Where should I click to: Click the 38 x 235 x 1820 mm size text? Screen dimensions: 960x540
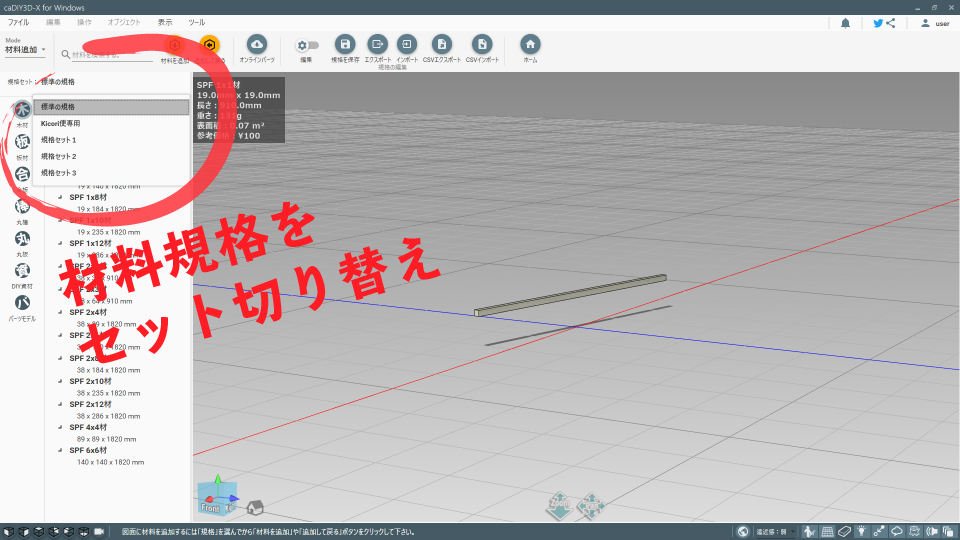pyautogui.click(x=108, y=393)
